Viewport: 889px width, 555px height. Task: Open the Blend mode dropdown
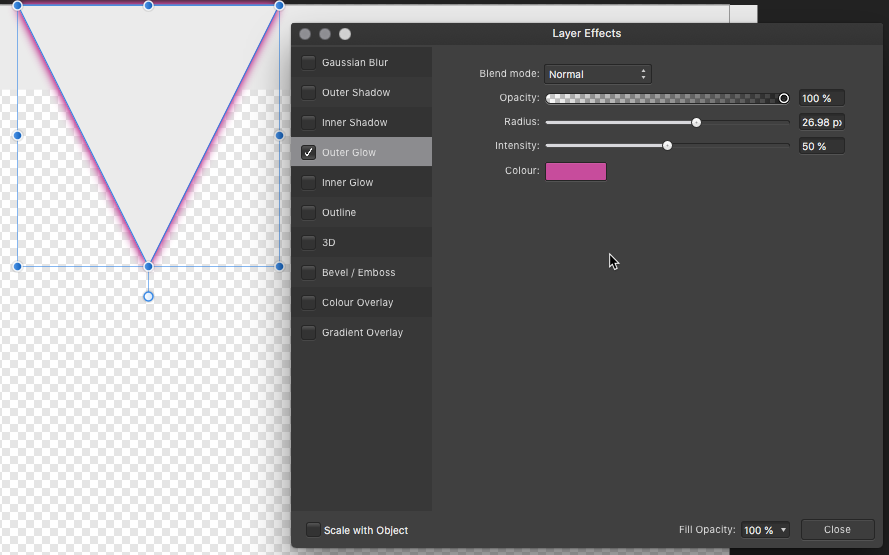(598, 74)
